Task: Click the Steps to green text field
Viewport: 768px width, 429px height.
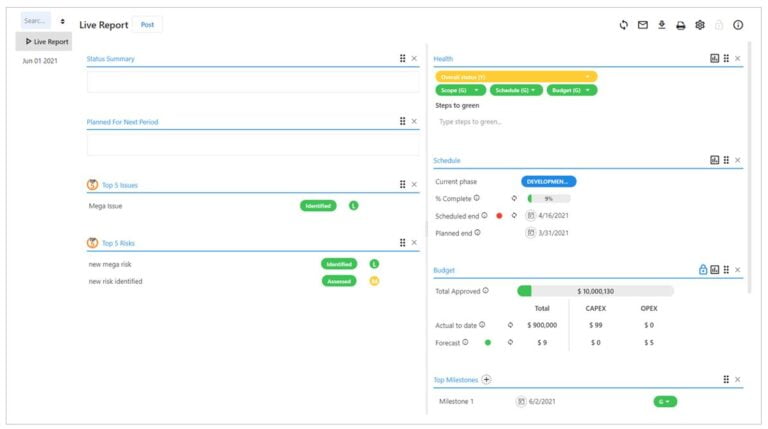Action: 588,121
